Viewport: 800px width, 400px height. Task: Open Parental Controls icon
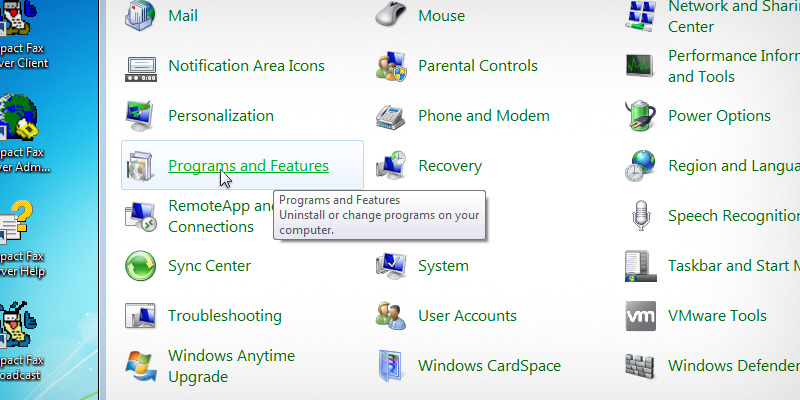pyautogui.click(x=390, y=66)
